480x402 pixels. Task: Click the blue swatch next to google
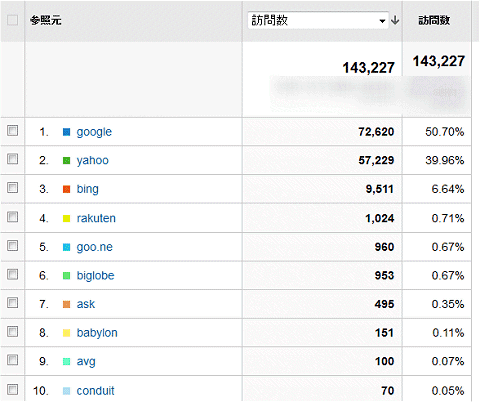click(66, 132)
